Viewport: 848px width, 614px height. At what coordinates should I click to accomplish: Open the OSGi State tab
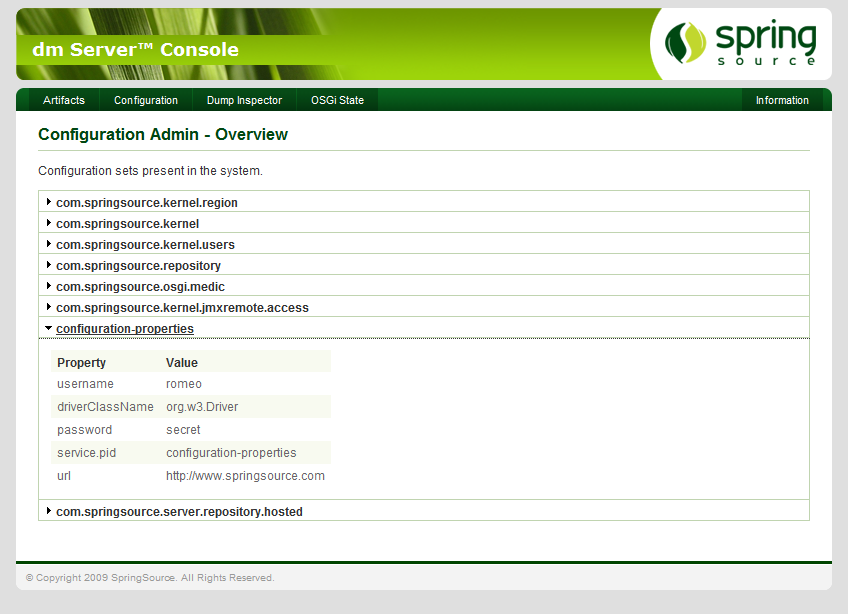click(337, 100)
